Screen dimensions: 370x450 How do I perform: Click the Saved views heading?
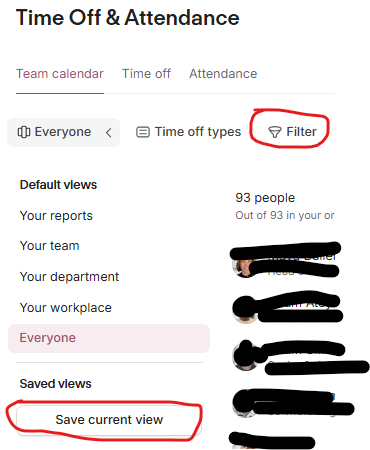click(55, 384)
